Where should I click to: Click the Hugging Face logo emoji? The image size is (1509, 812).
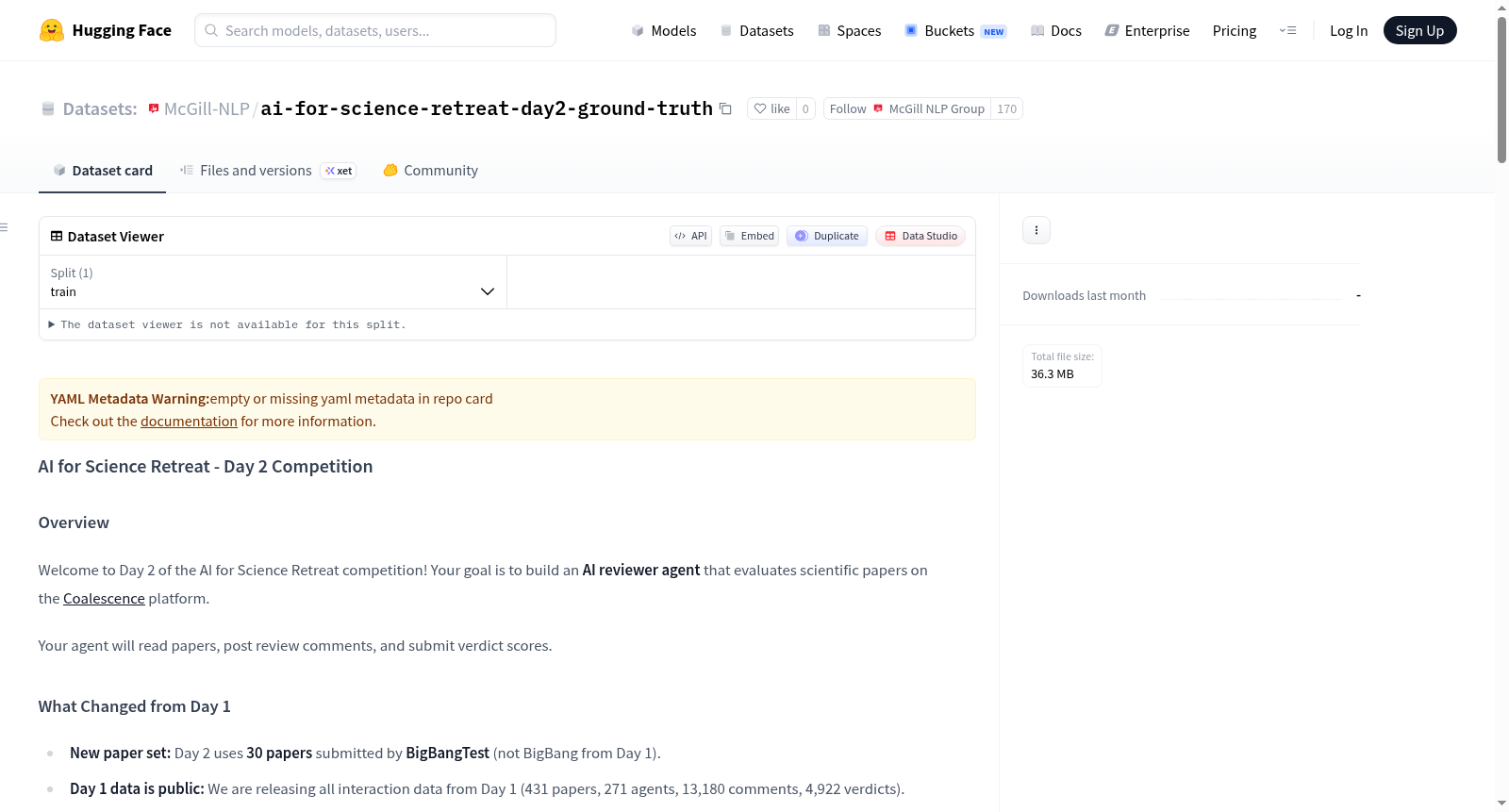click(x=51, y=30)
